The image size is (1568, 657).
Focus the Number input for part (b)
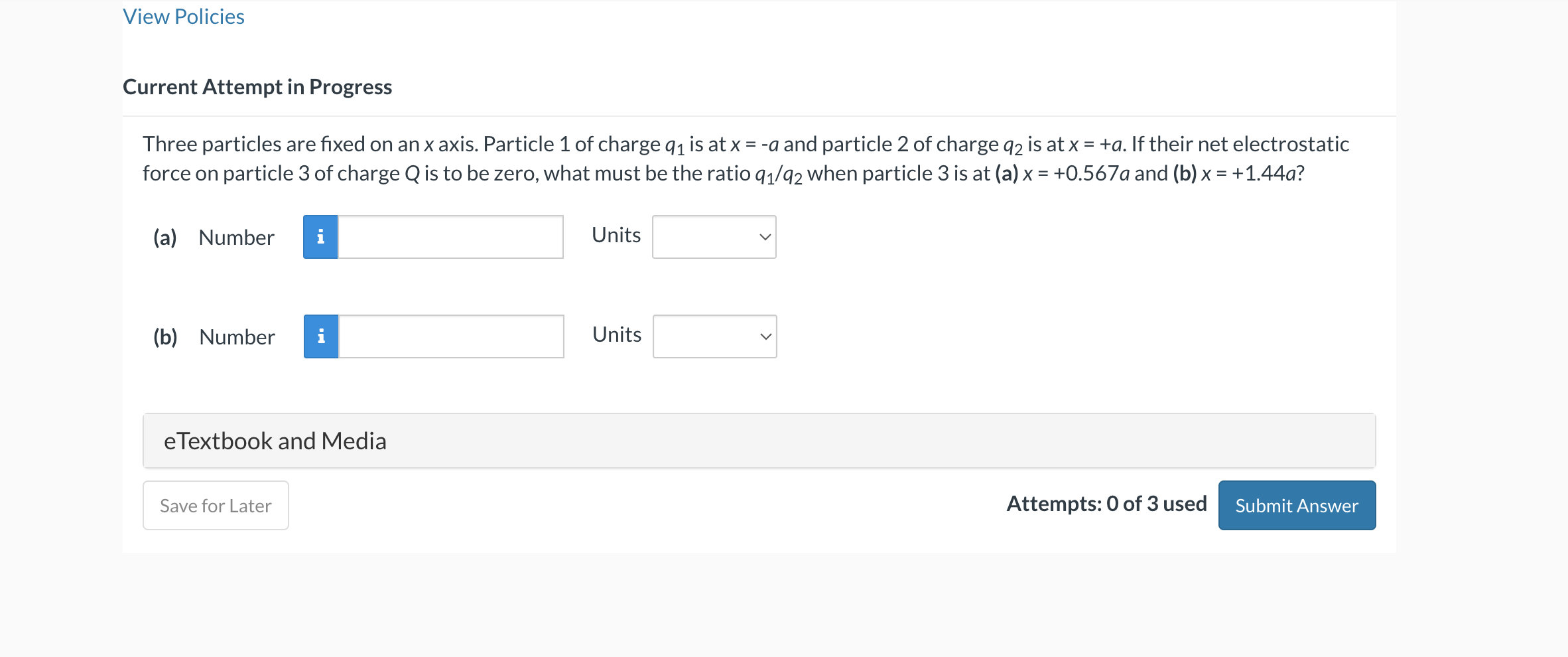tap(450, 336)
